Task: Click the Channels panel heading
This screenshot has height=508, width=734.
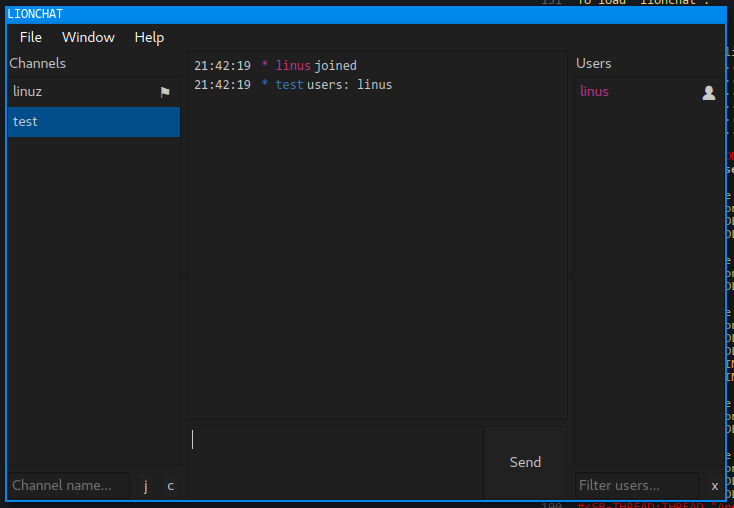Action: coord(37,63)
